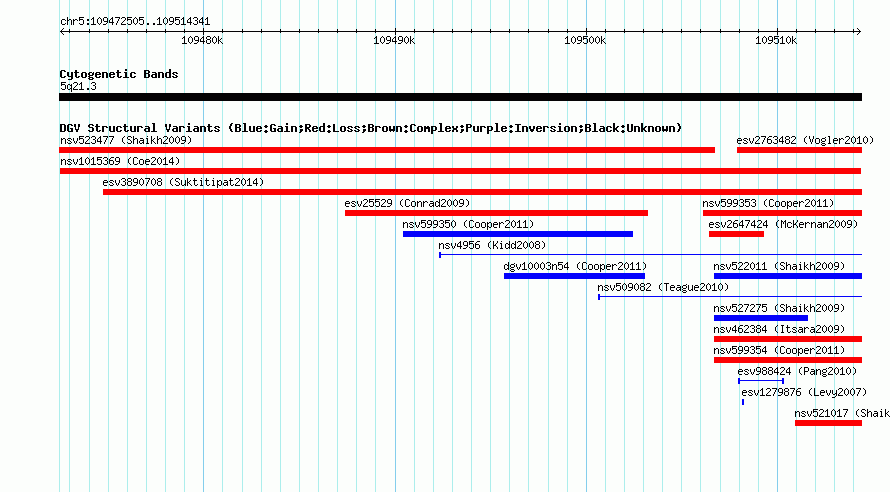
Task: Open the esv25529 (Conrad2009) label
Action: point(407,203)
